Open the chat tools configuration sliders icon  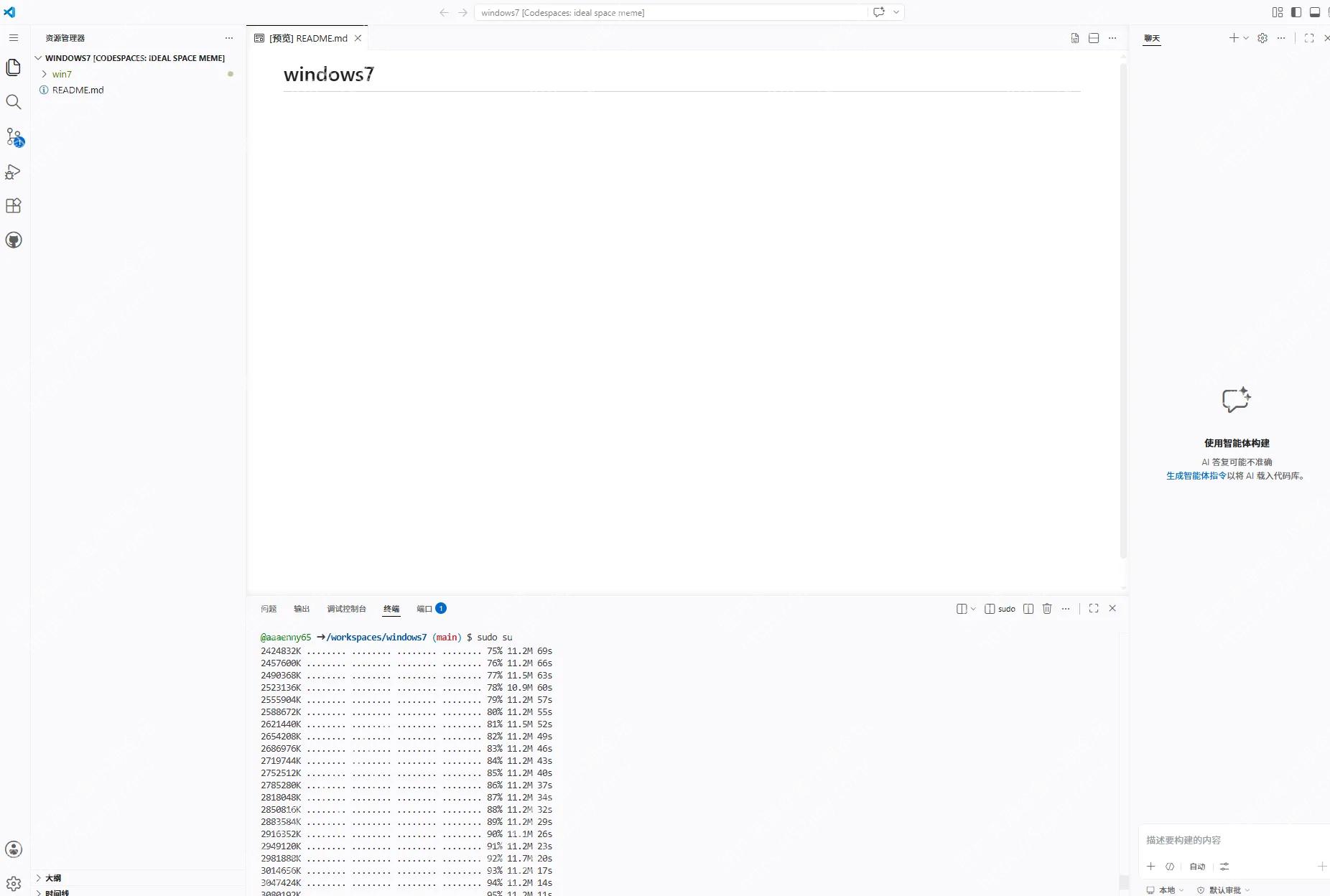coord(1224,867)
